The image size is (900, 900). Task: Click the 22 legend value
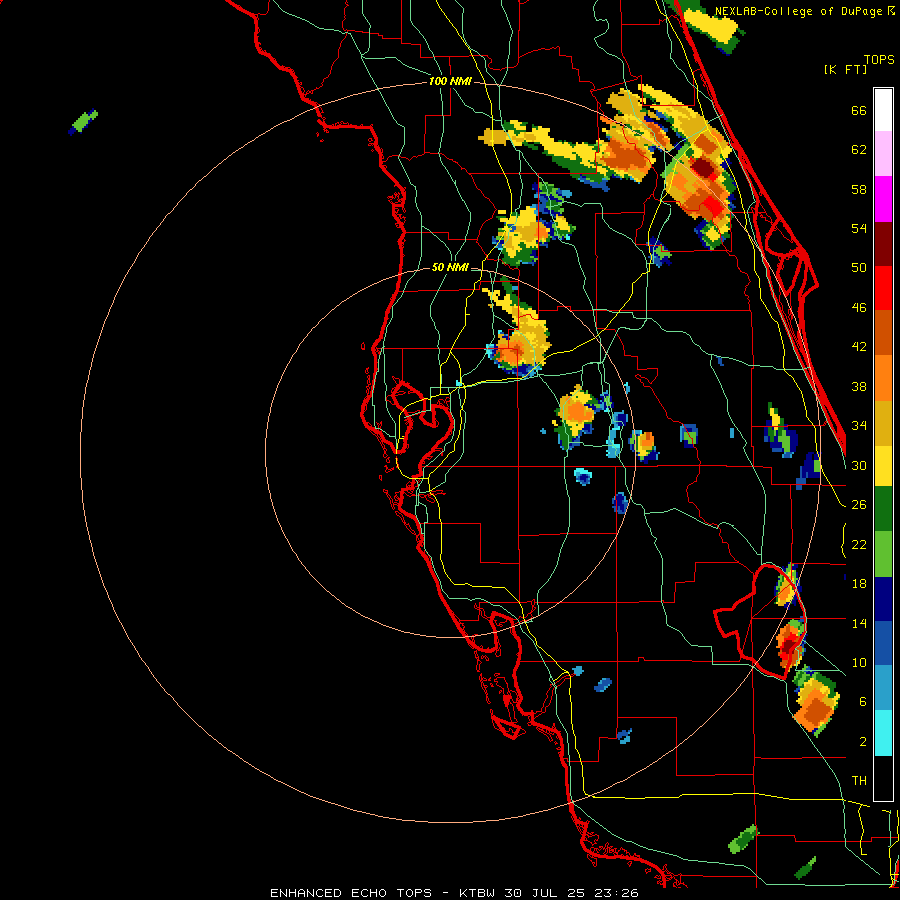click(x=859, y=544)
